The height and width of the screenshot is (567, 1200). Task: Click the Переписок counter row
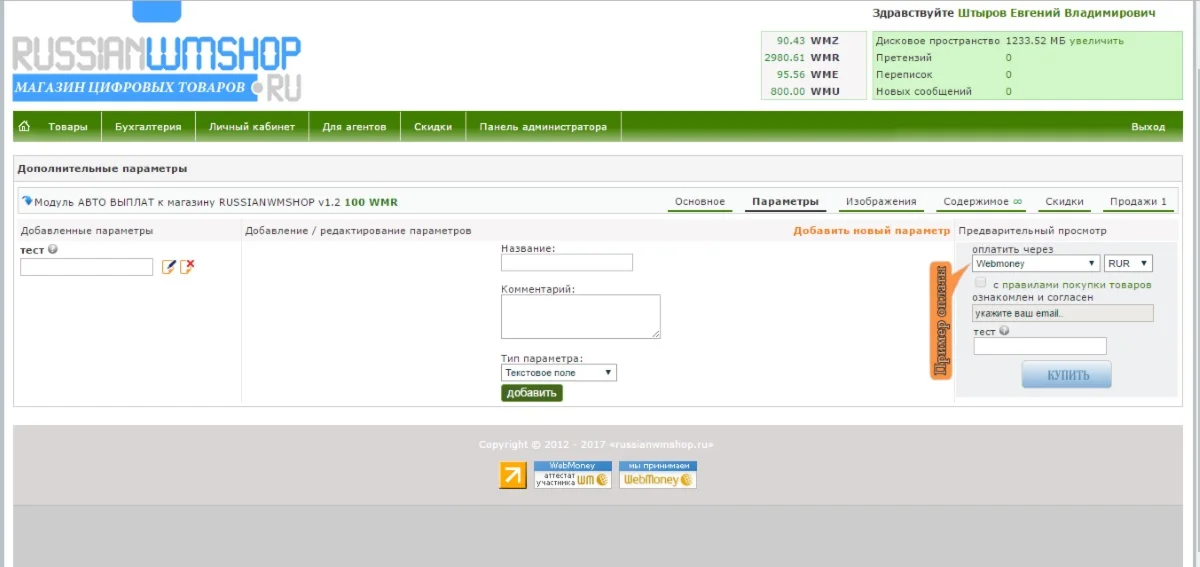point(944,75)
